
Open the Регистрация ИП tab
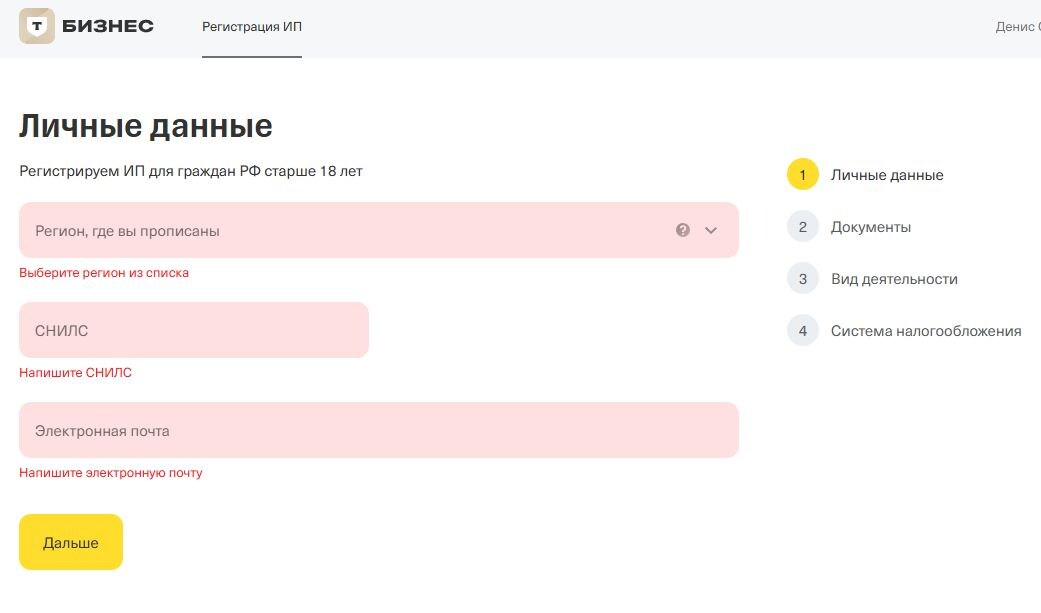point(252,27)
